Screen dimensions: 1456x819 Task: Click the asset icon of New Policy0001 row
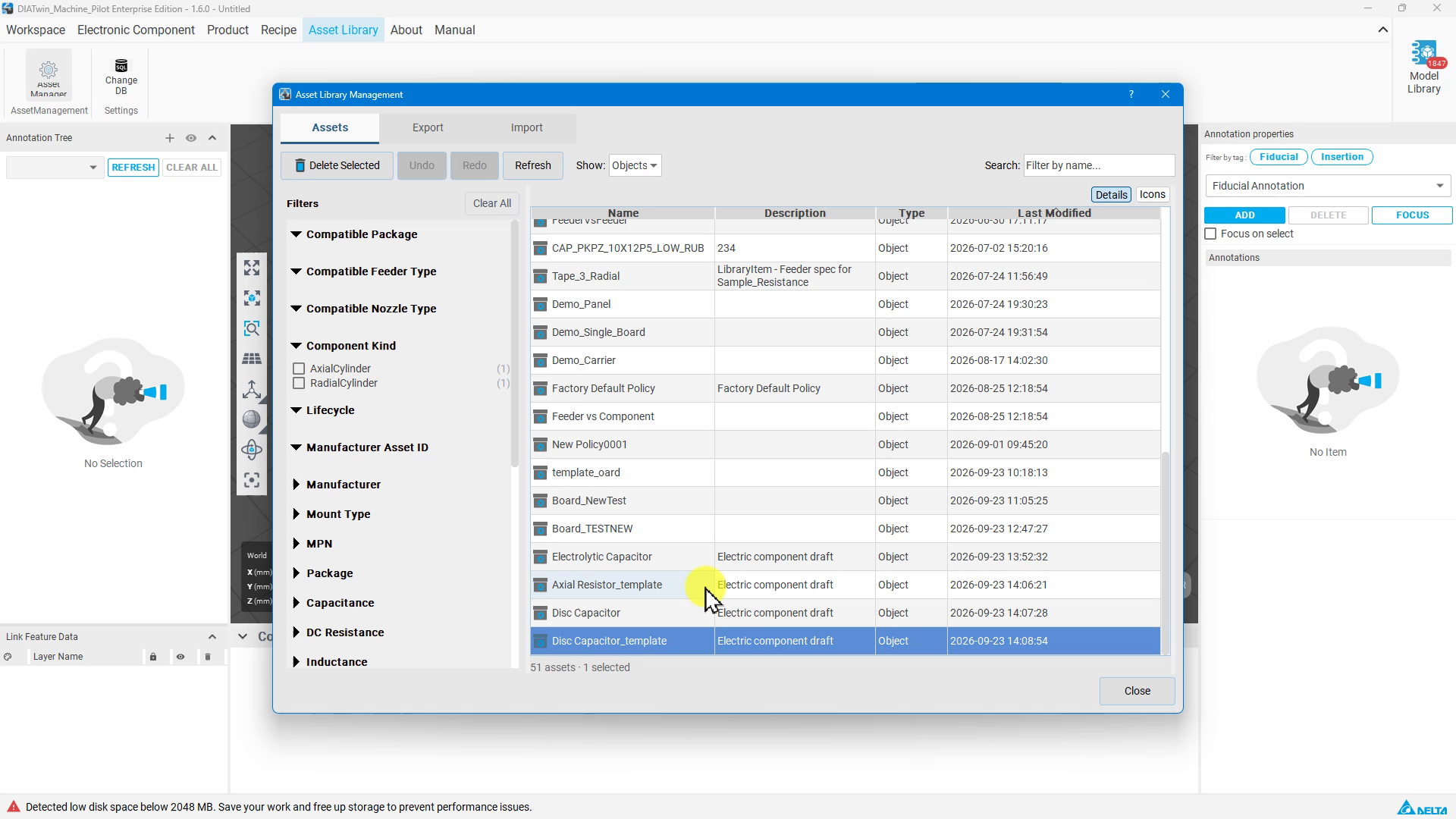[x=540, y=445]
